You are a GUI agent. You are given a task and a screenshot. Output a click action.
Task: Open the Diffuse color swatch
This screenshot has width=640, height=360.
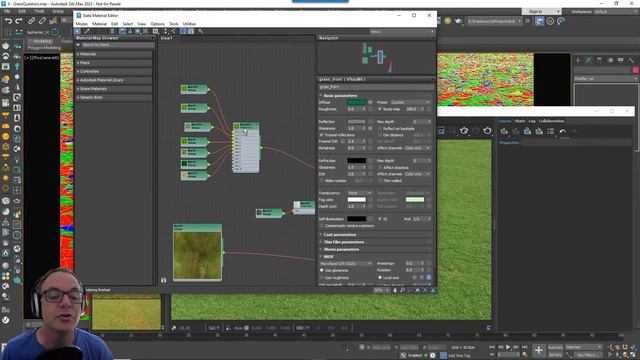point(356,102)
